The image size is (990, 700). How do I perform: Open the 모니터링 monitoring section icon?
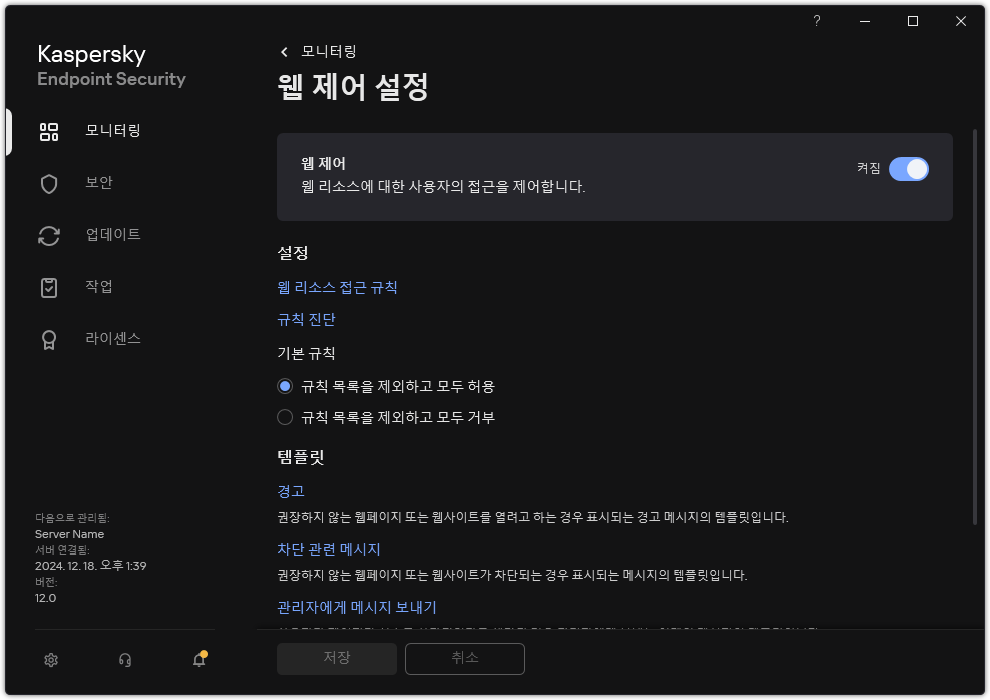pos(48,131)
